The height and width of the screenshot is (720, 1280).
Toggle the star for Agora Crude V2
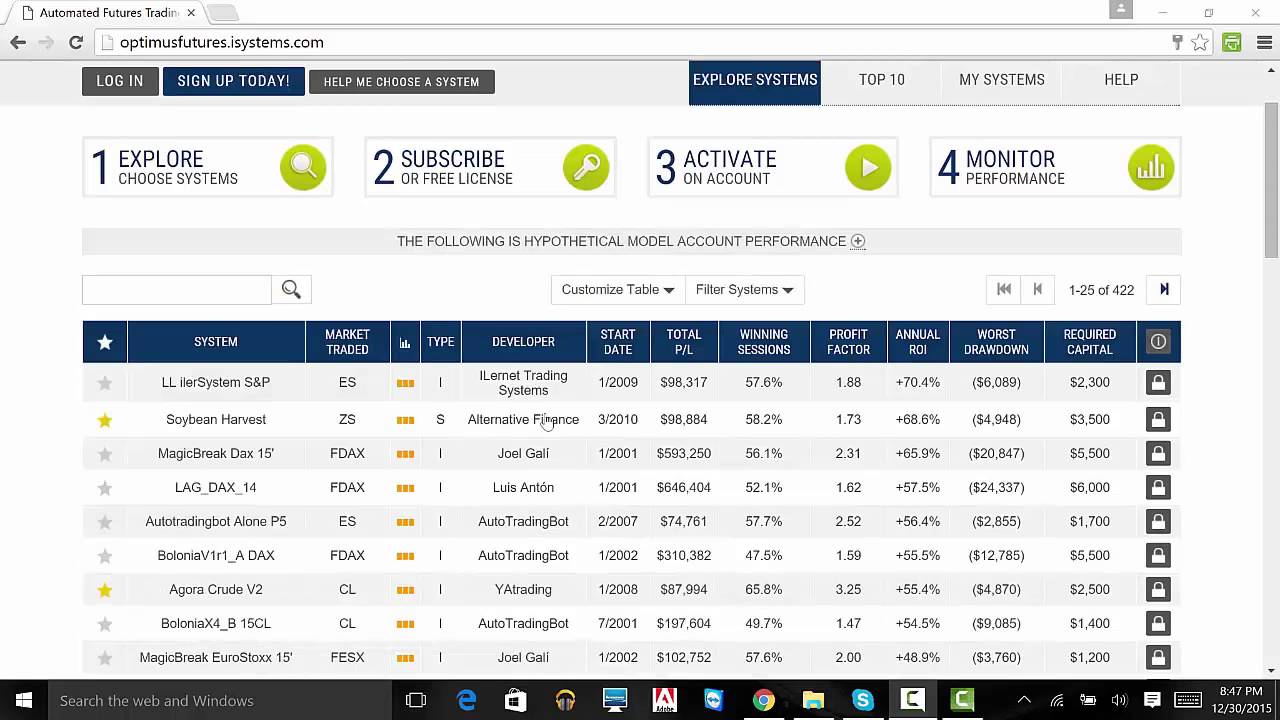(x=105, y=589)
